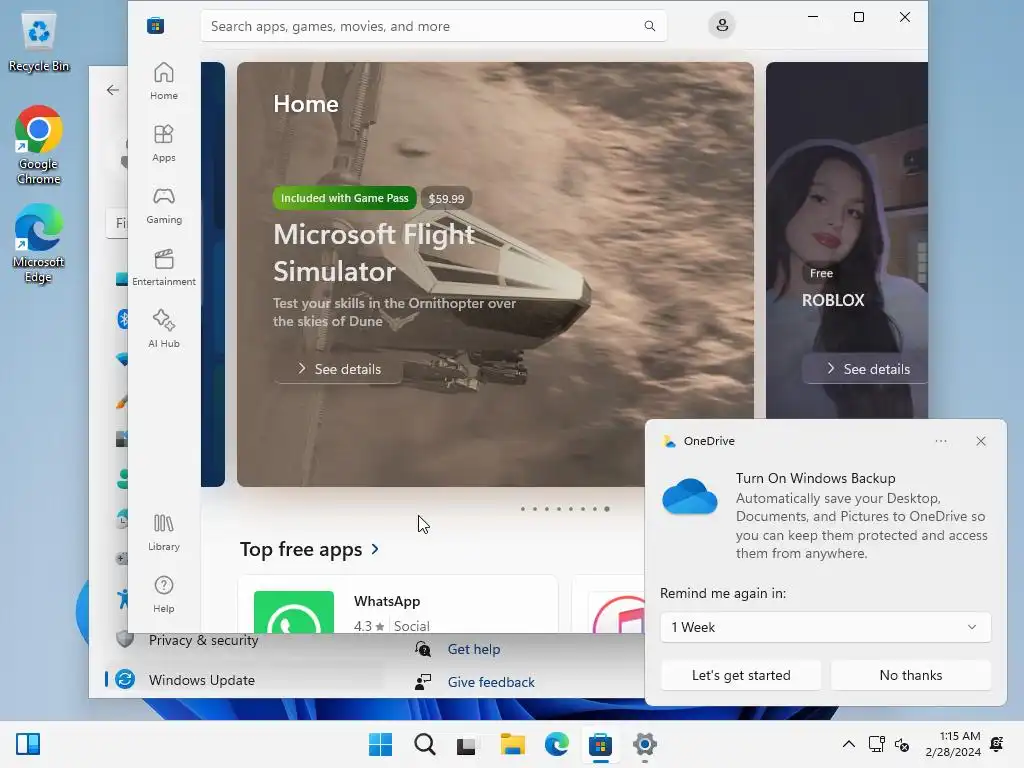1024x768 pixels.
Task: Switch to Microsoft Store on the taskbar
Action: click(x=600, y=744)
